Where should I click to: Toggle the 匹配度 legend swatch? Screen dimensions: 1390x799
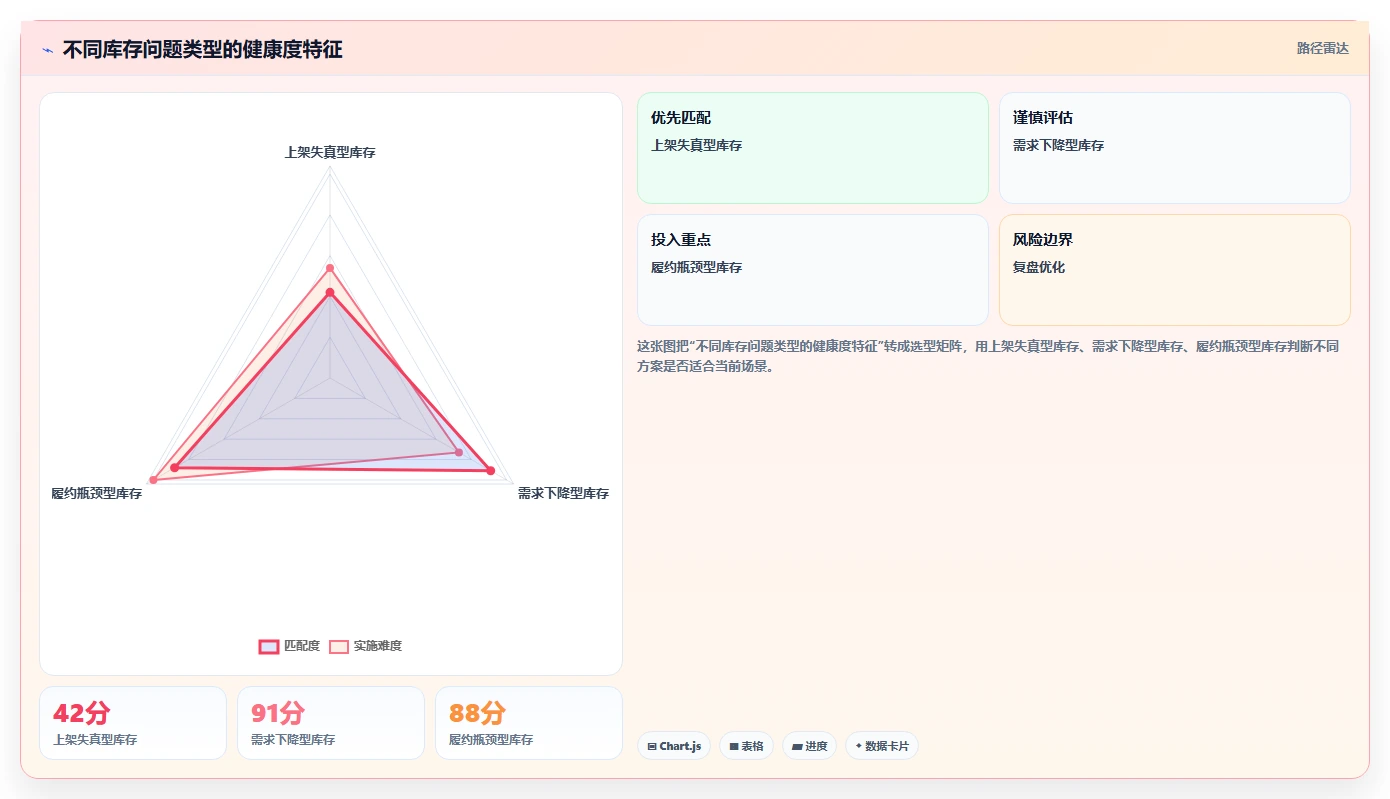(269, 646)
